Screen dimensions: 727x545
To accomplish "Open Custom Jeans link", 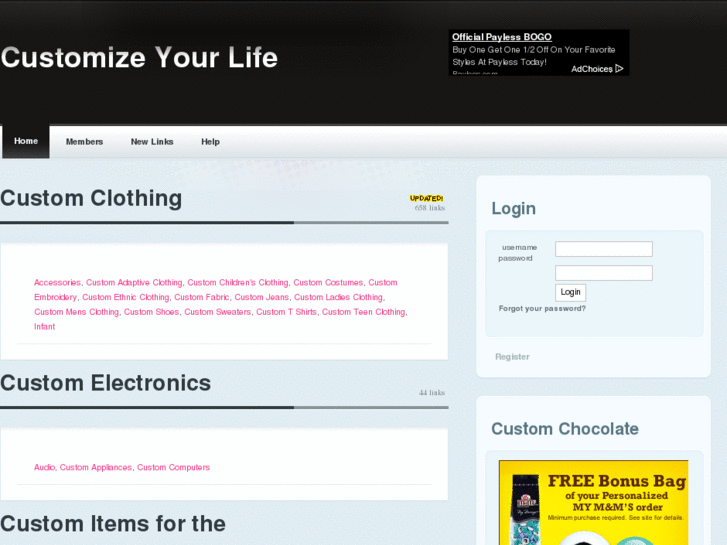I will [x=261, y=297].
